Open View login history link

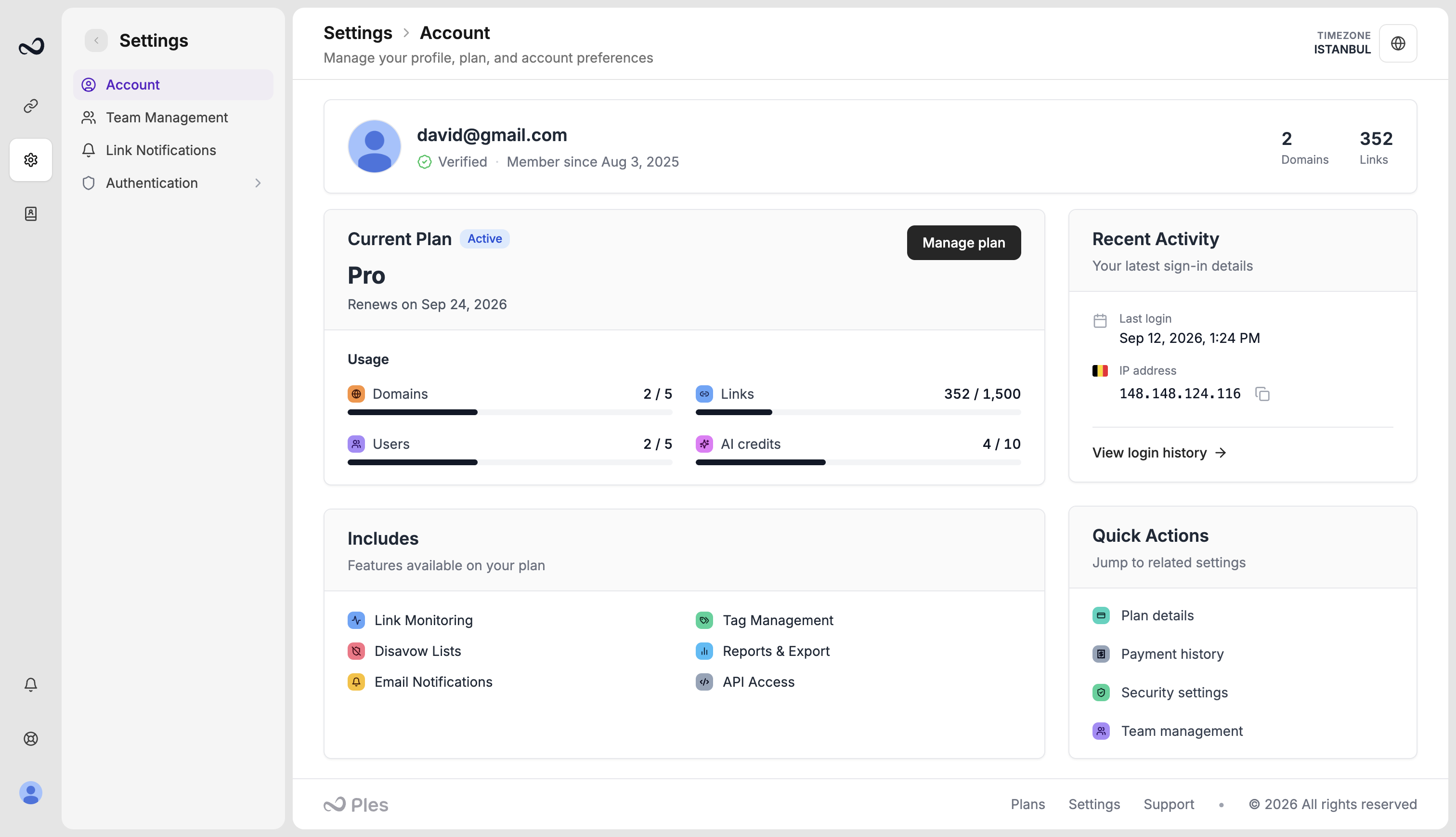click(1159, 453)
